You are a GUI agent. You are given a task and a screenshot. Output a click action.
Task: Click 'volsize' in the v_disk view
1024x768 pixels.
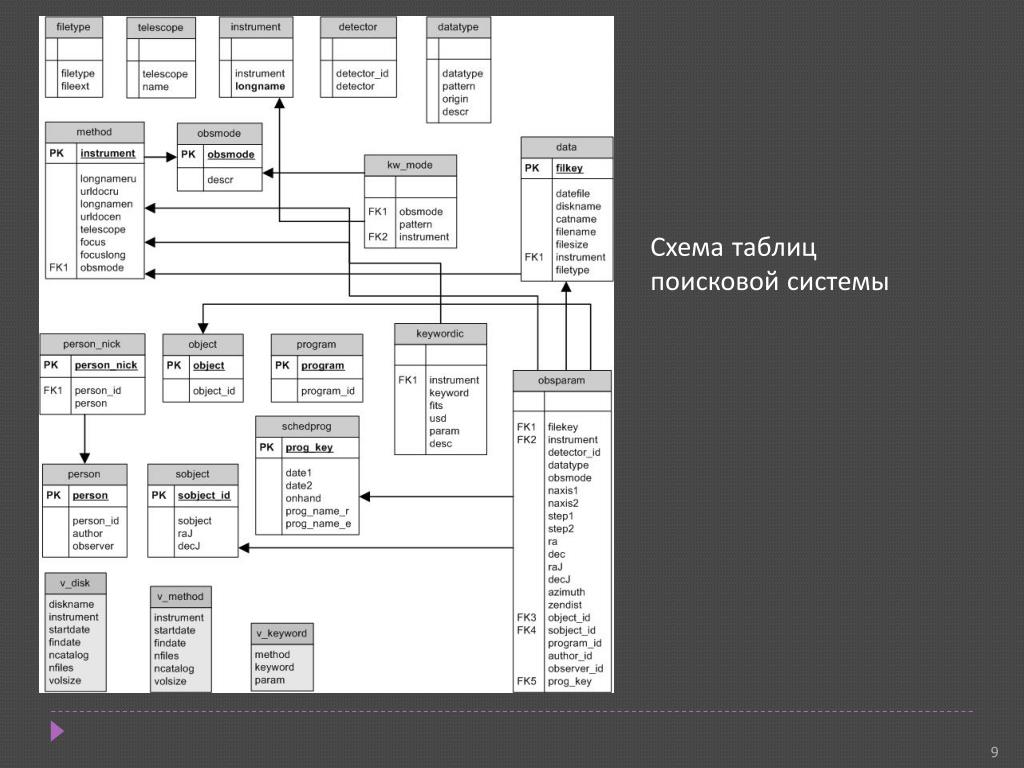65,680
